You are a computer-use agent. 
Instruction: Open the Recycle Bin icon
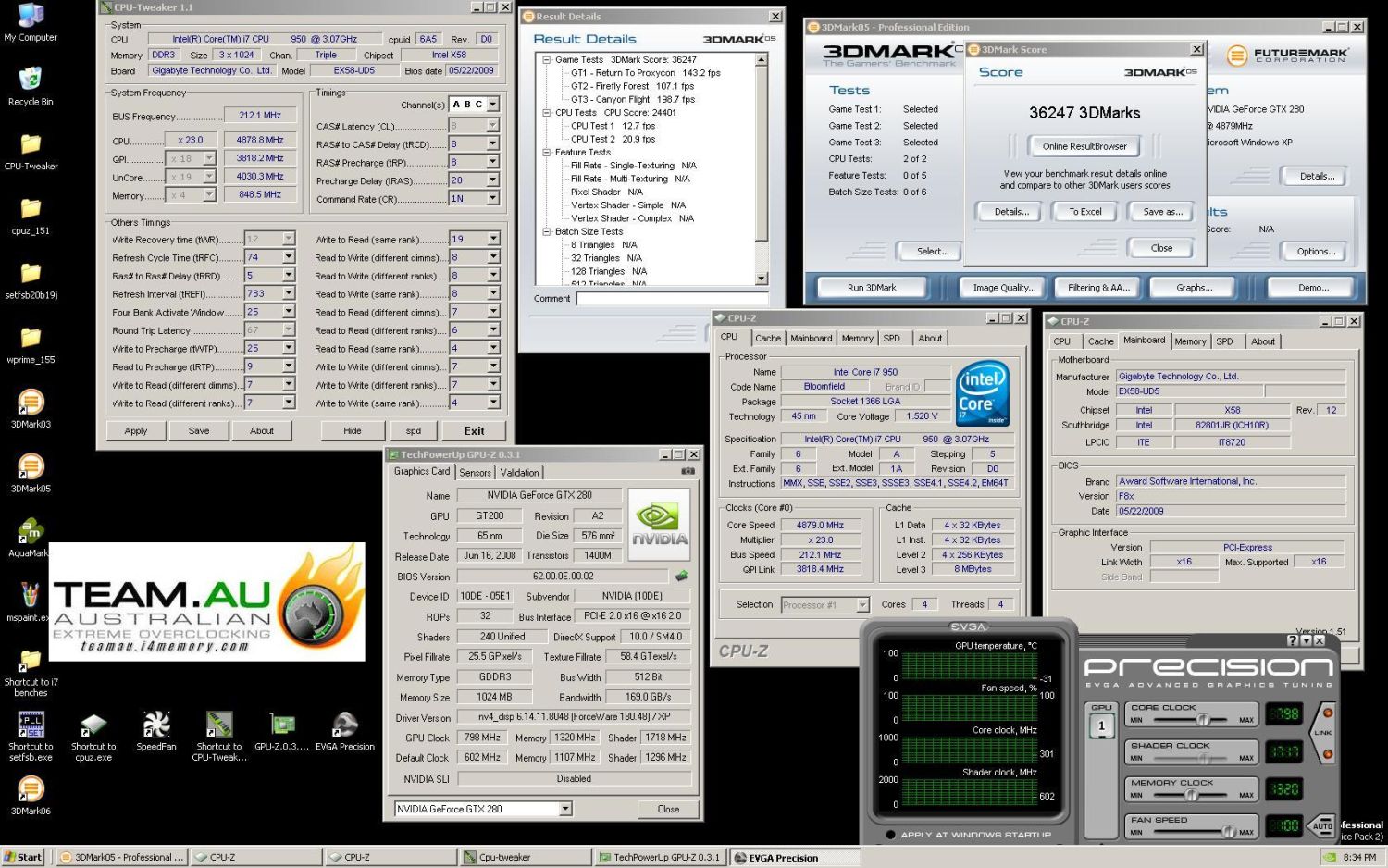(x=31, y=87)
